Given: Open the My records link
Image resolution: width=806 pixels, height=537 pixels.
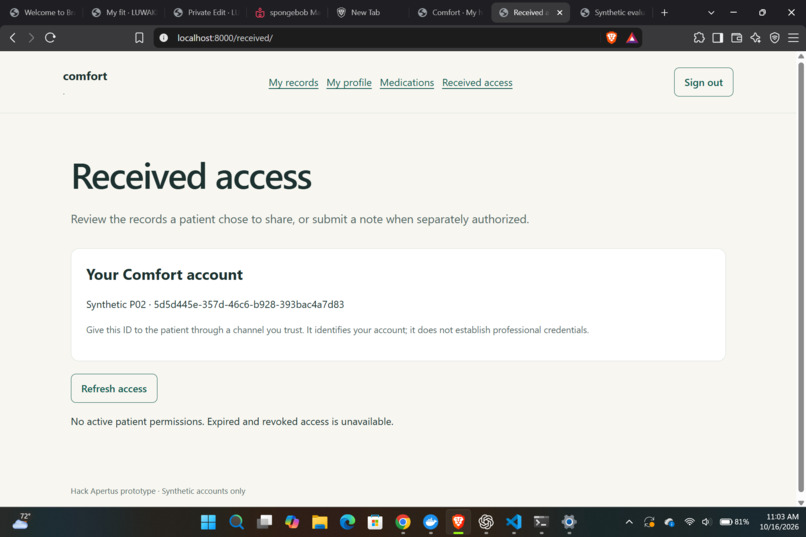Looking at the screenshot, I should [x=293, y=83].
